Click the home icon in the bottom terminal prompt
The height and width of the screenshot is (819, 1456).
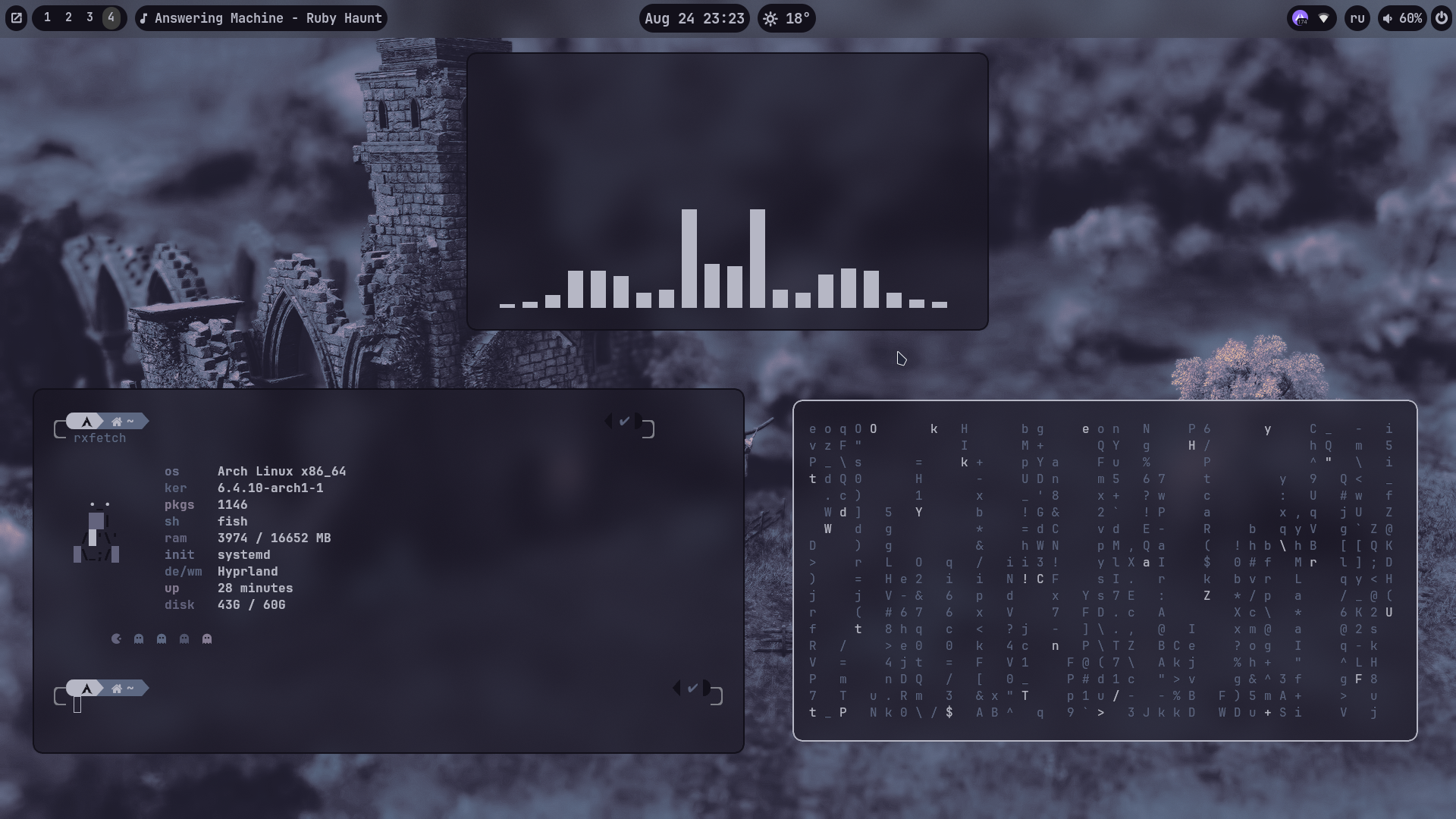[x=117, y=689]
